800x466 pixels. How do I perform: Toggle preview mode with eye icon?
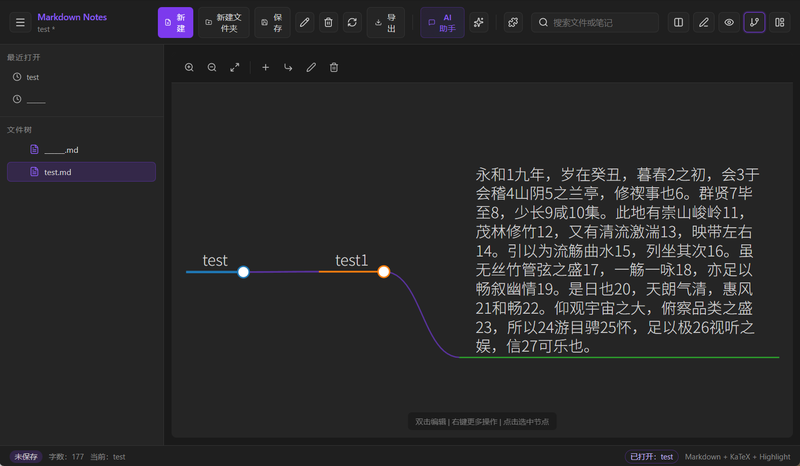(729, 22)
